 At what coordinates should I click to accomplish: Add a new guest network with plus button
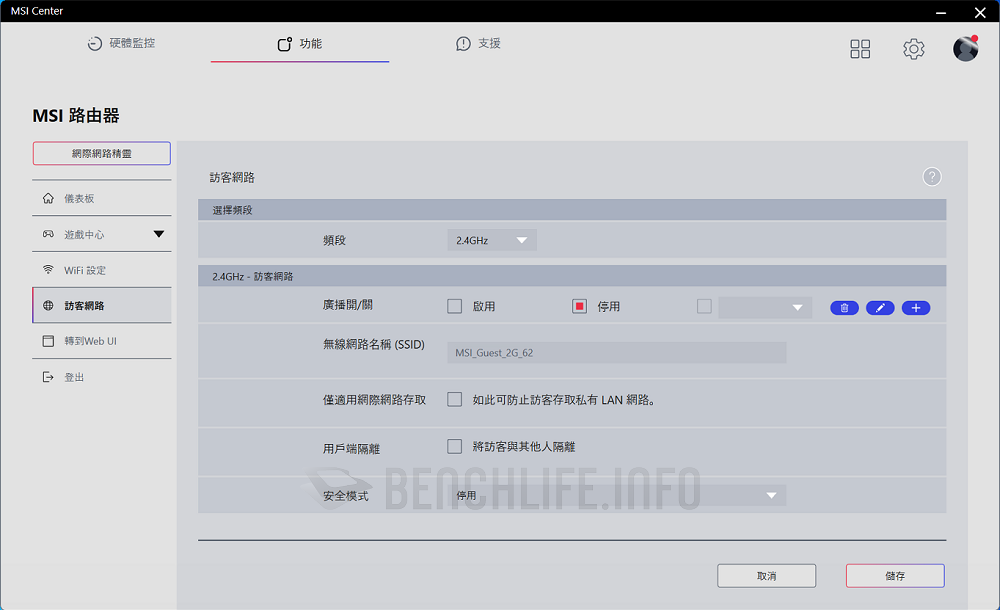click(915, 307)
